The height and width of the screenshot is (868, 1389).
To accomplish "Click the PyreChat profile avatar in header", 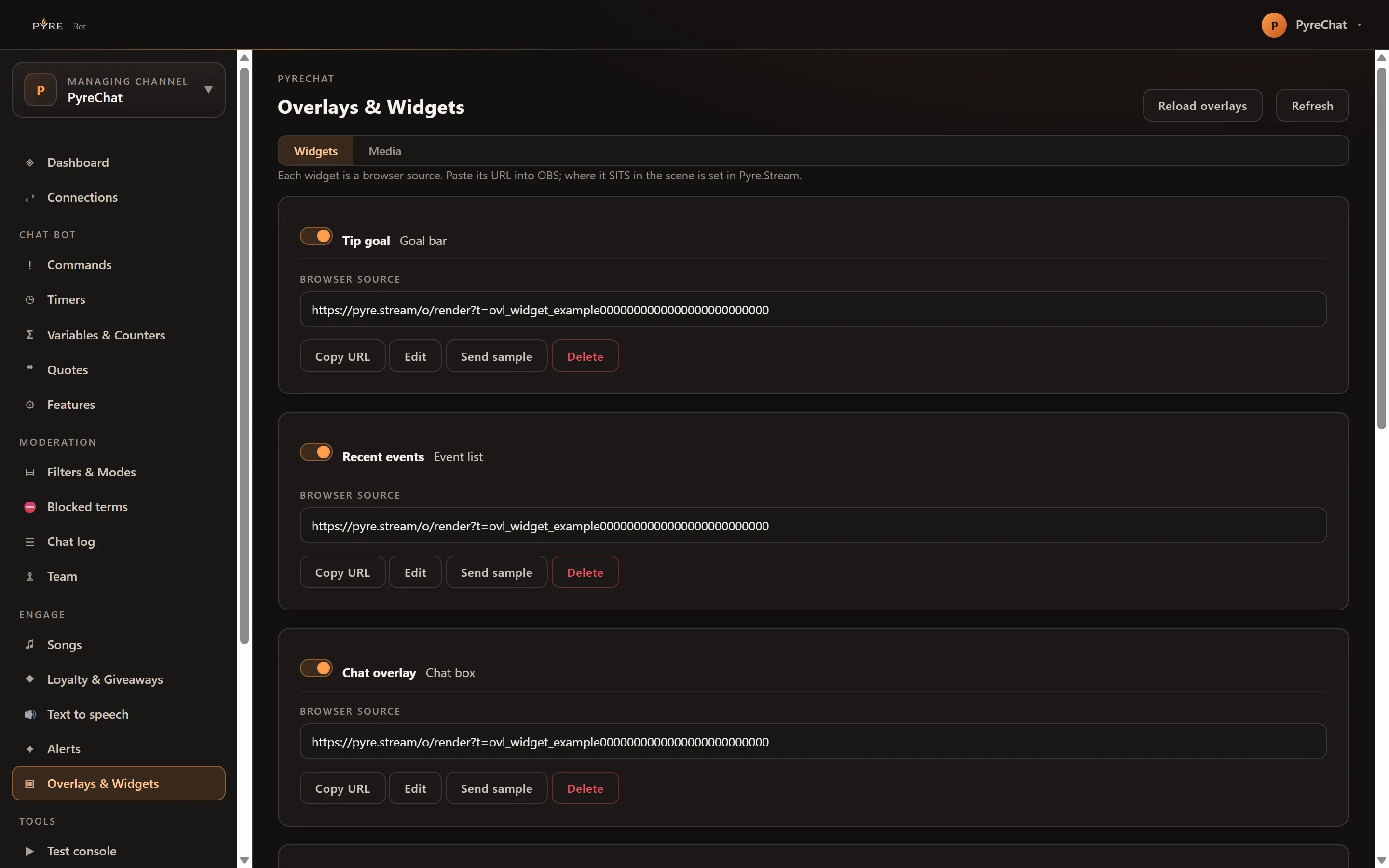I will (x=1274, y=25).
